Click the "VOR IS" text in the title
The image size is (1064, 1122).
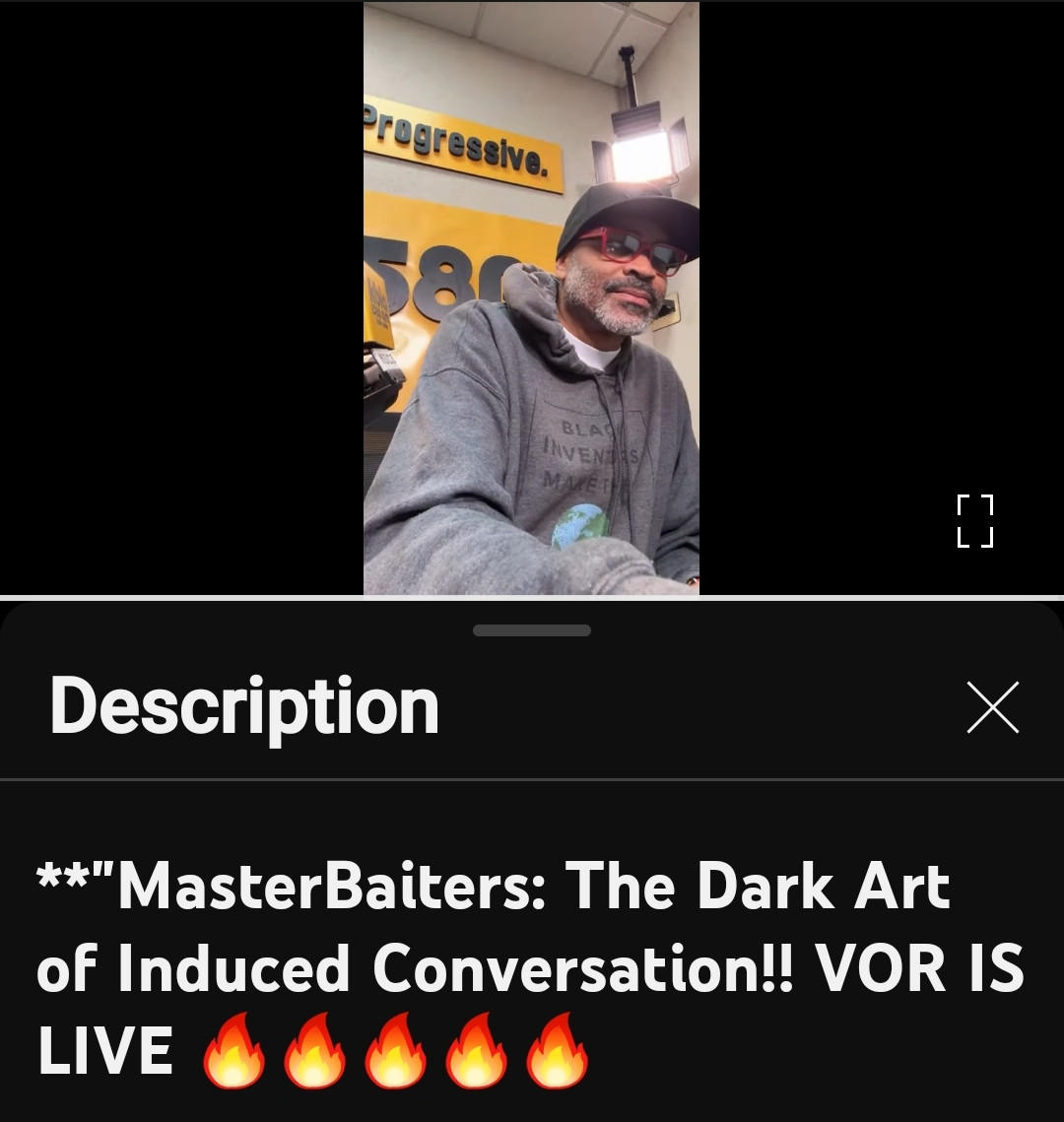[919, 968]
